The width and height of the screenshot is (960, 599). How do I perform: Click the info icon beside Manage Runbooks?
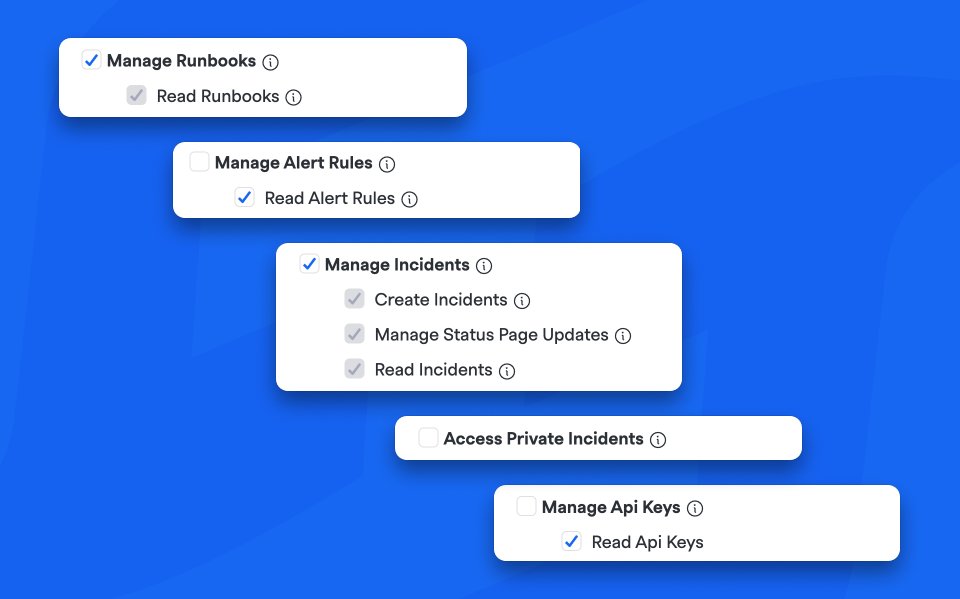[269, 60]
